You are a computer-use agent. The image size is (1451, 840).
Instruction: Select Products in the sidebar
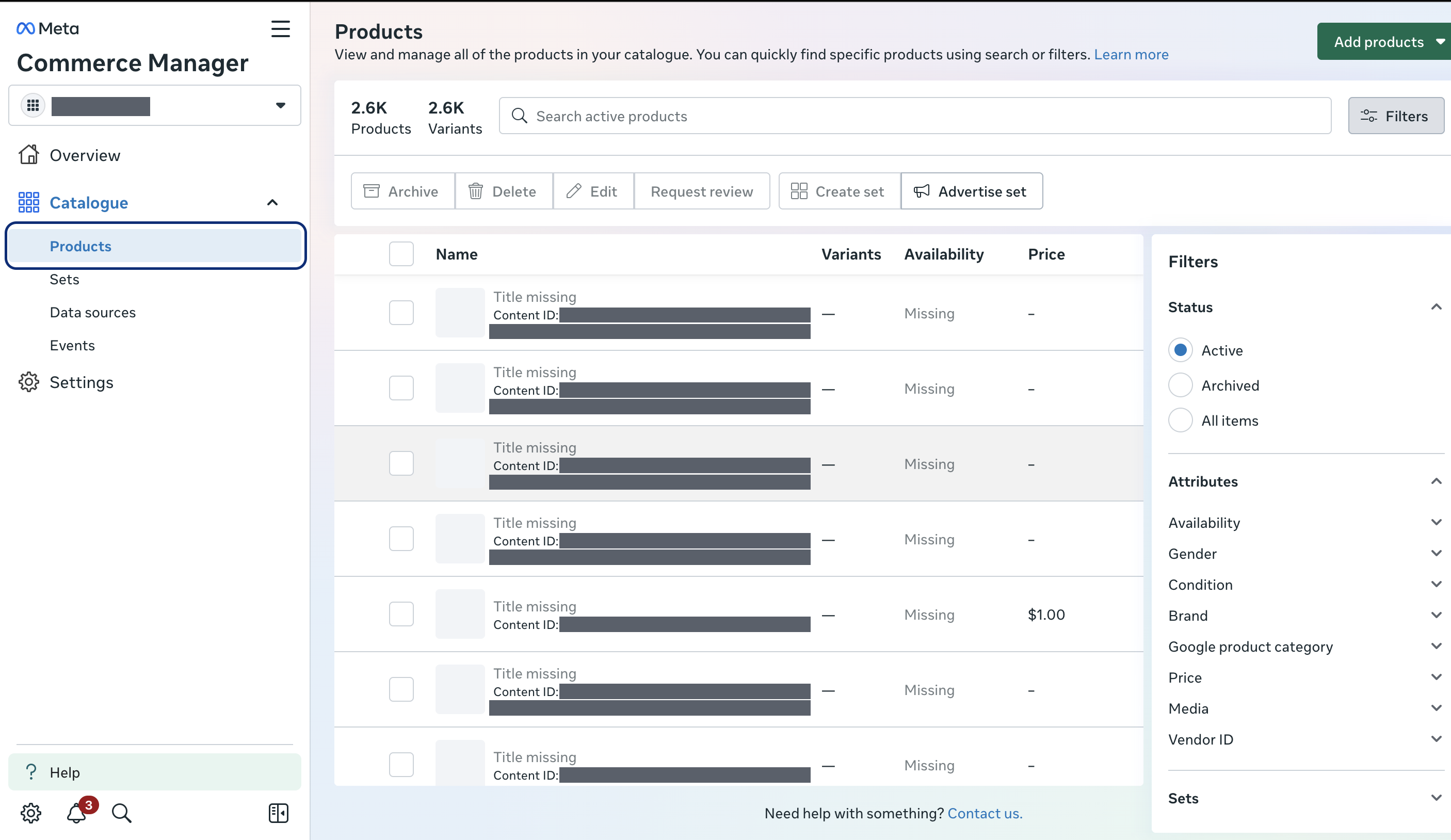click(x=155, y=246)
